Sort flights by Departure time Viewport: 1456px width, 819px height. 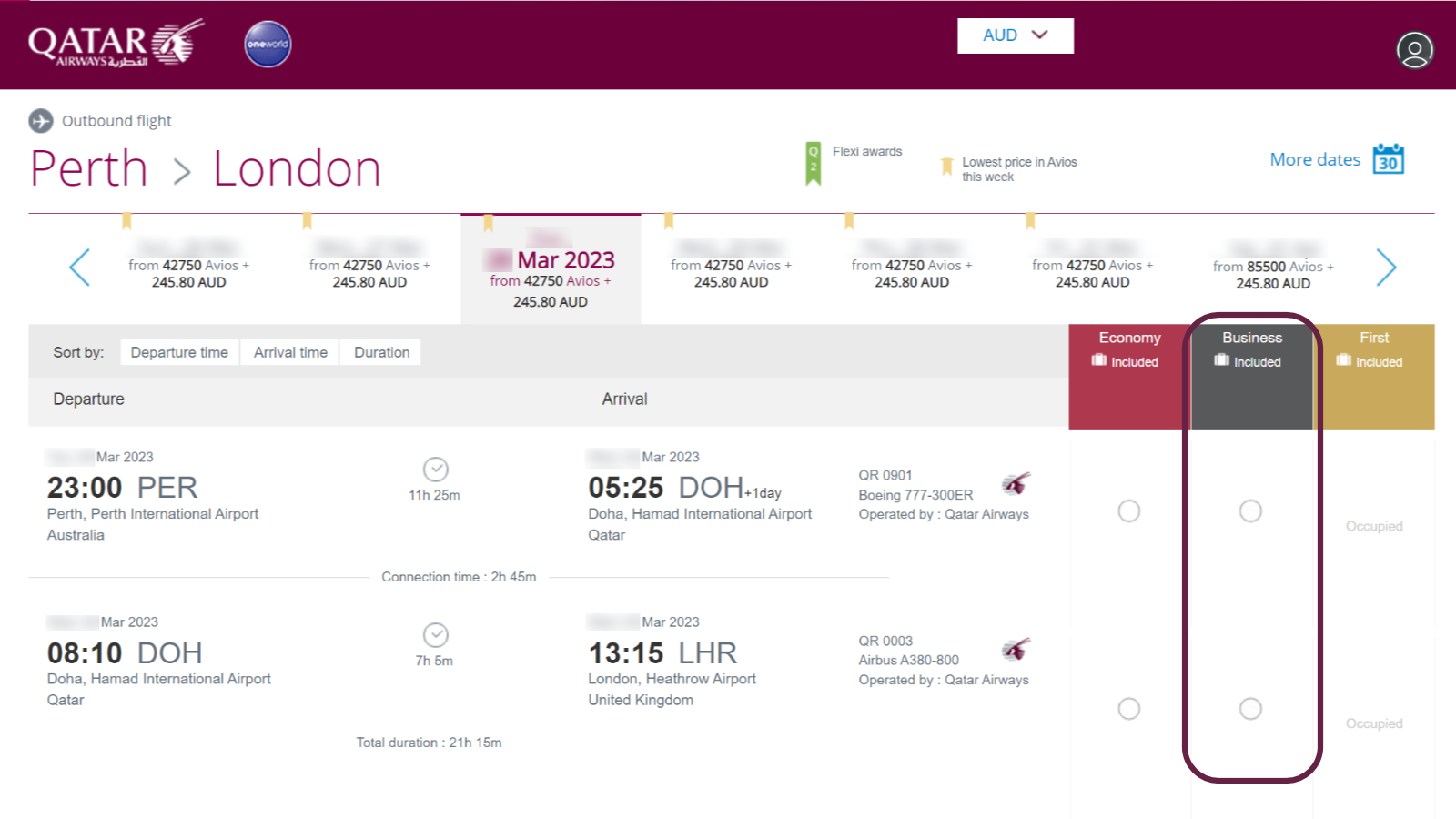point(179,352)
